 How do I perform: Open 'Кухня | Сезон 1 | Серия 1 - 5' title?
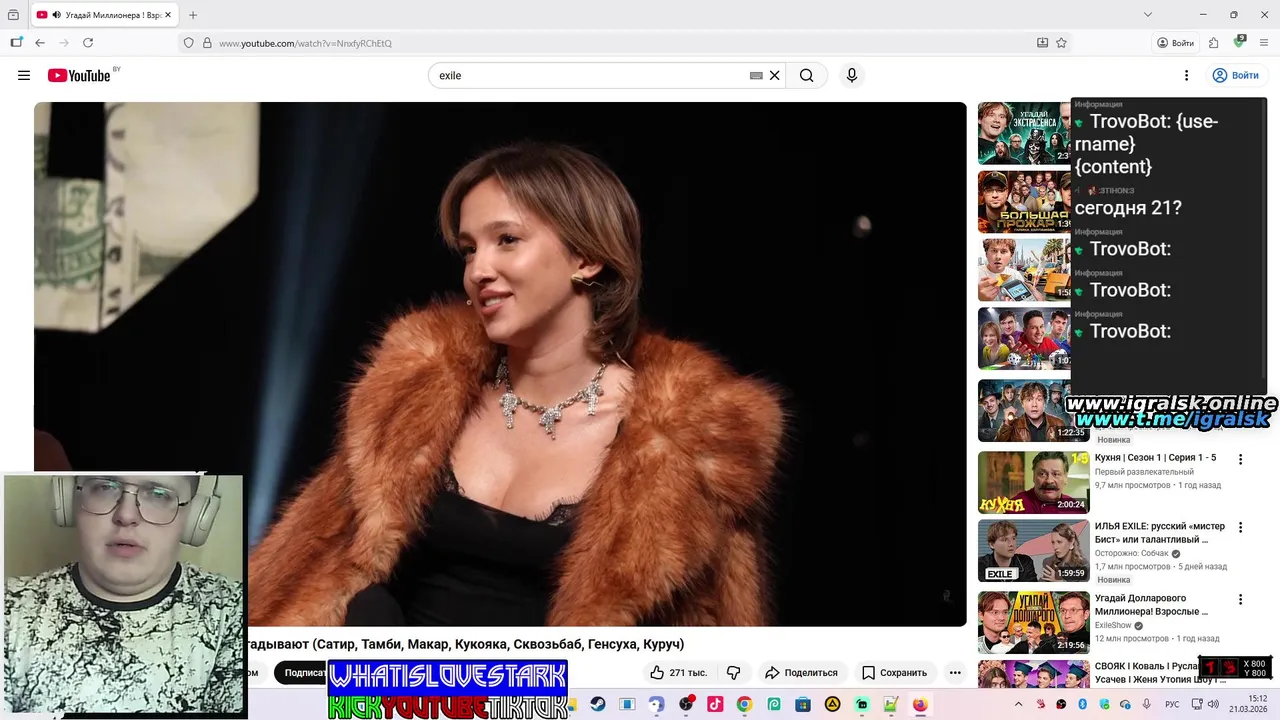click(1155, 458)
